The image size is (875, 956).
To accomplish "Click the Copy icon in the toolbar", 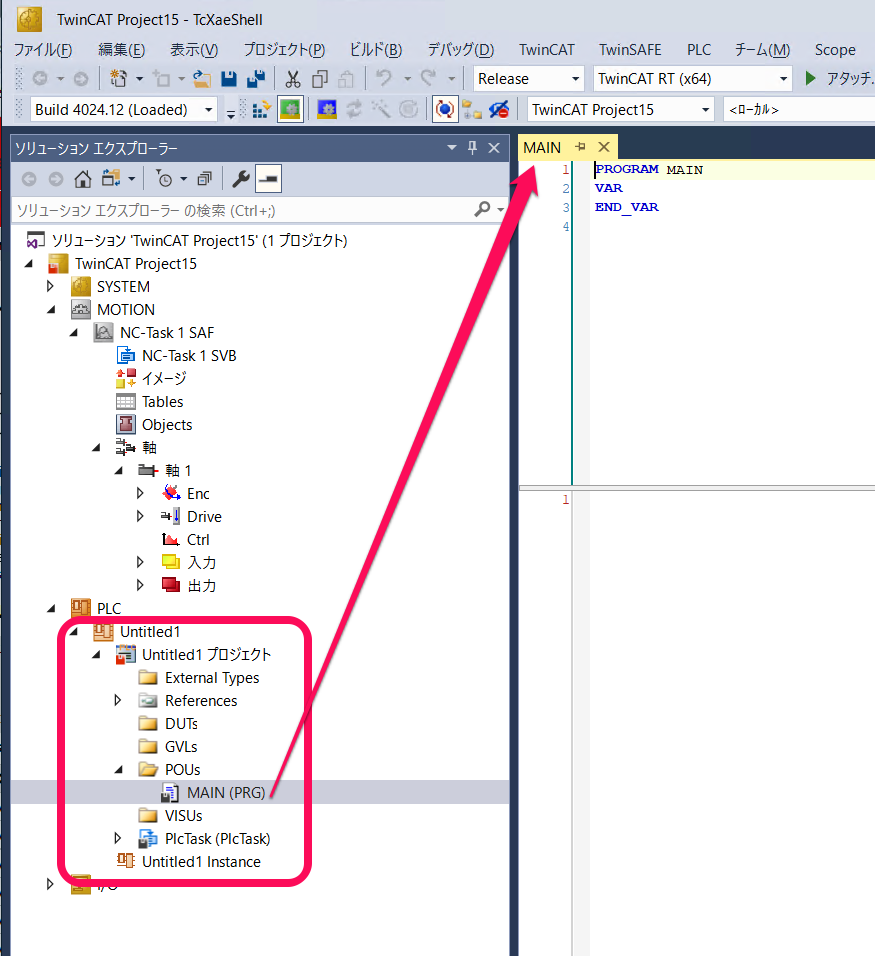I will 320,79.
